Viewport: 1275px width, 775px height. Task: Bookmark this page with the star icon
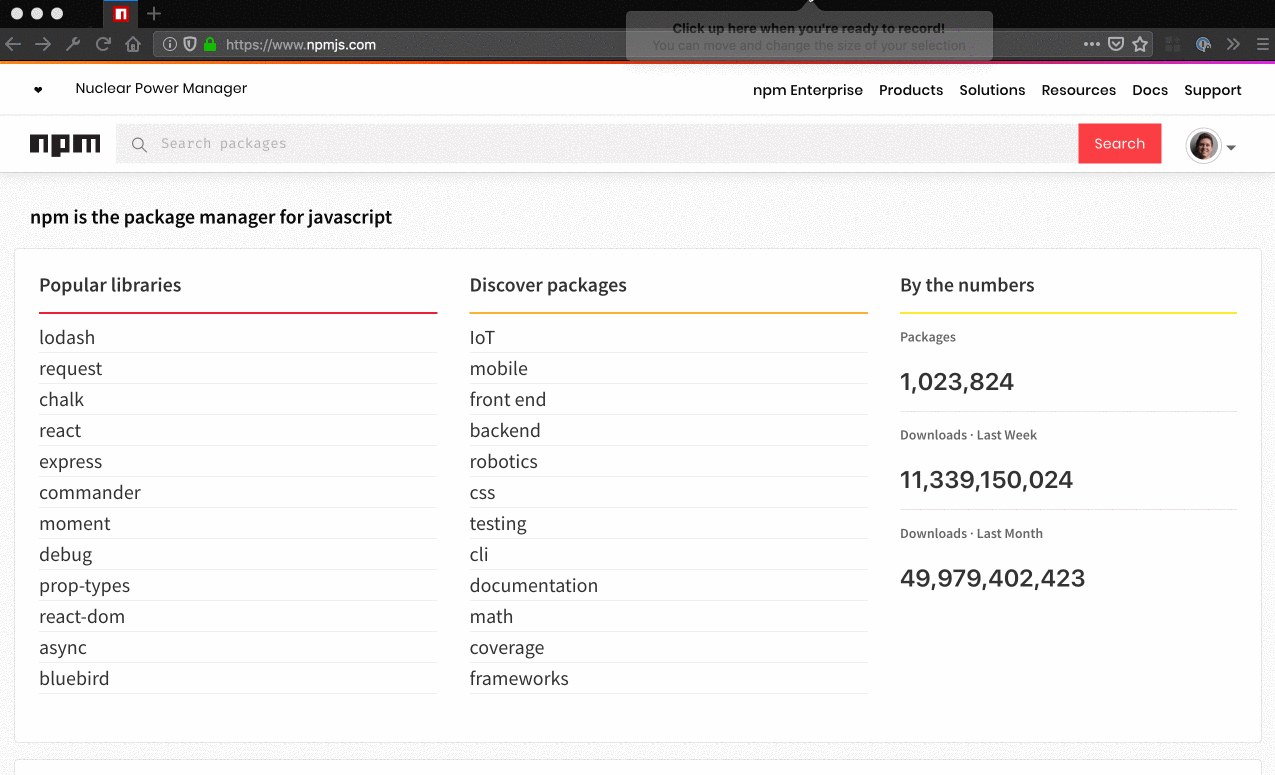1140,44
